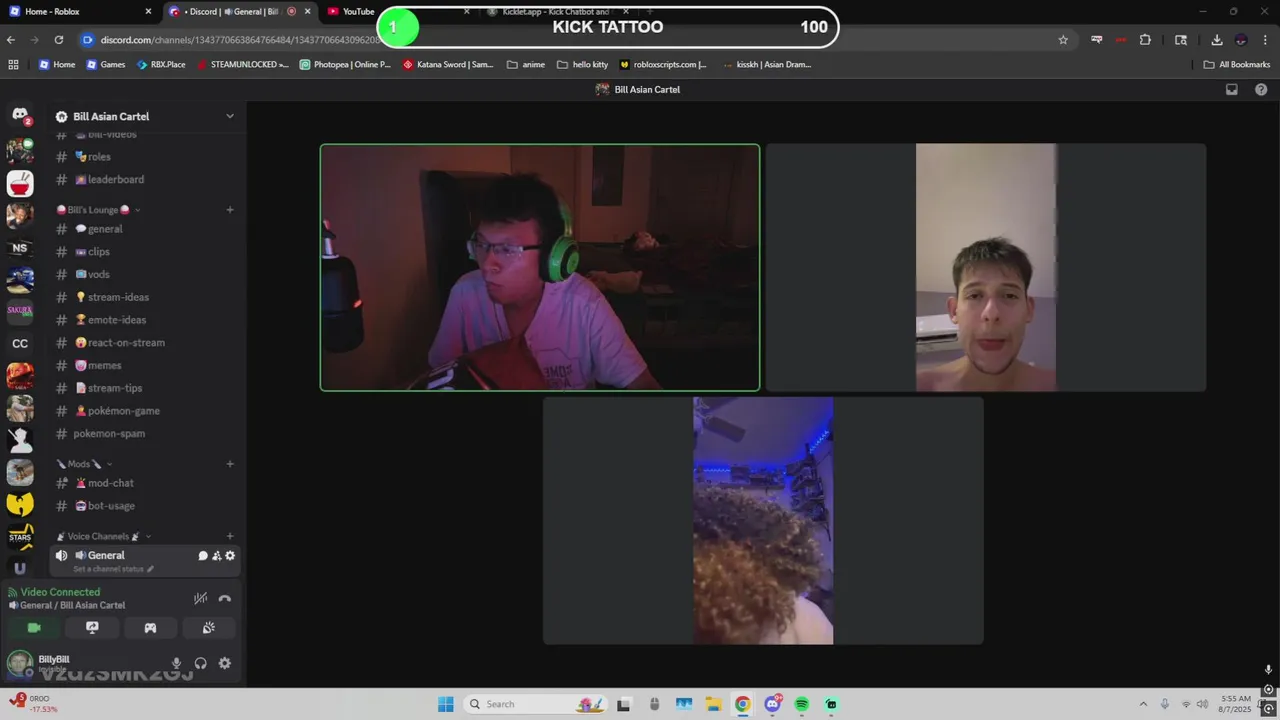Click Set a channel status
The width and height of the screenshot is (1280, 720).
[113, 569]
